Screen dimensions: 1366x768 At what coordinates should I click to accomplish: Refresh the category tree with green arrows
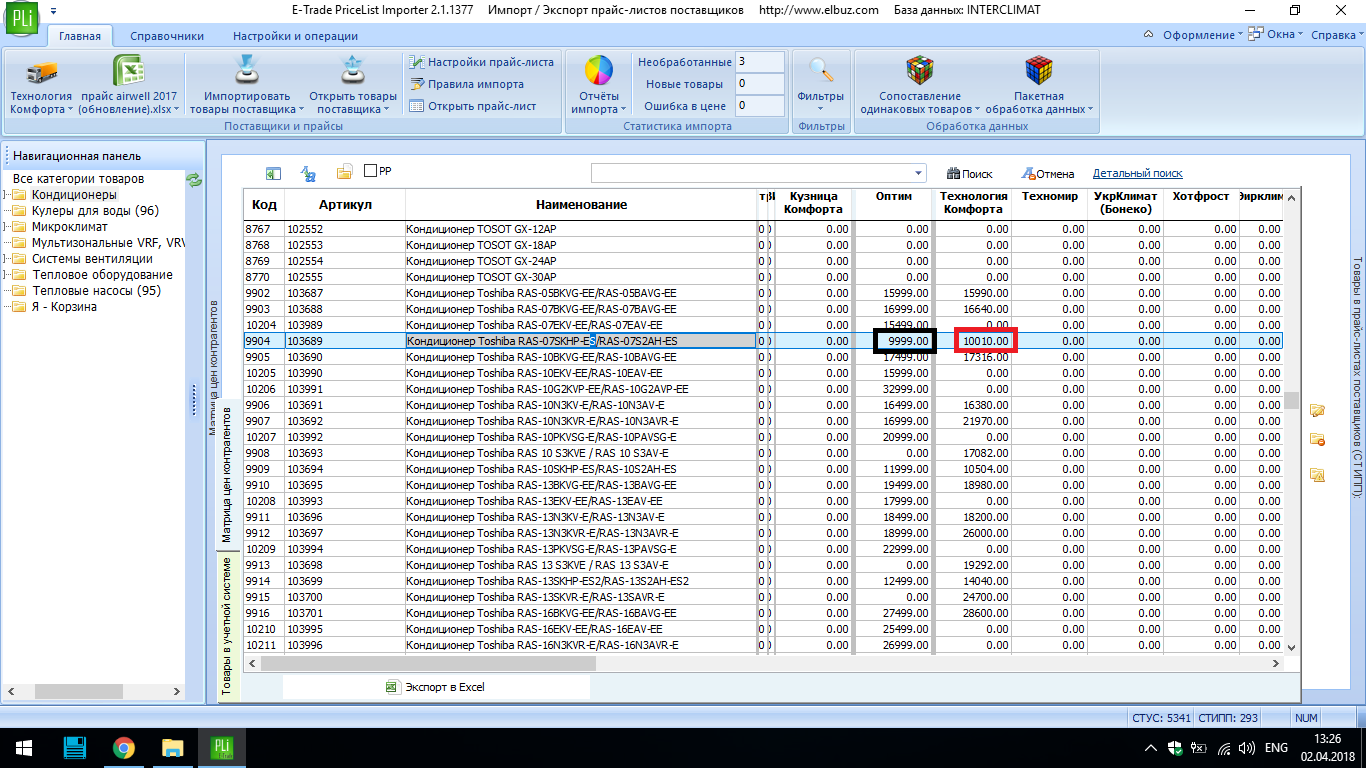pos(194,180)
